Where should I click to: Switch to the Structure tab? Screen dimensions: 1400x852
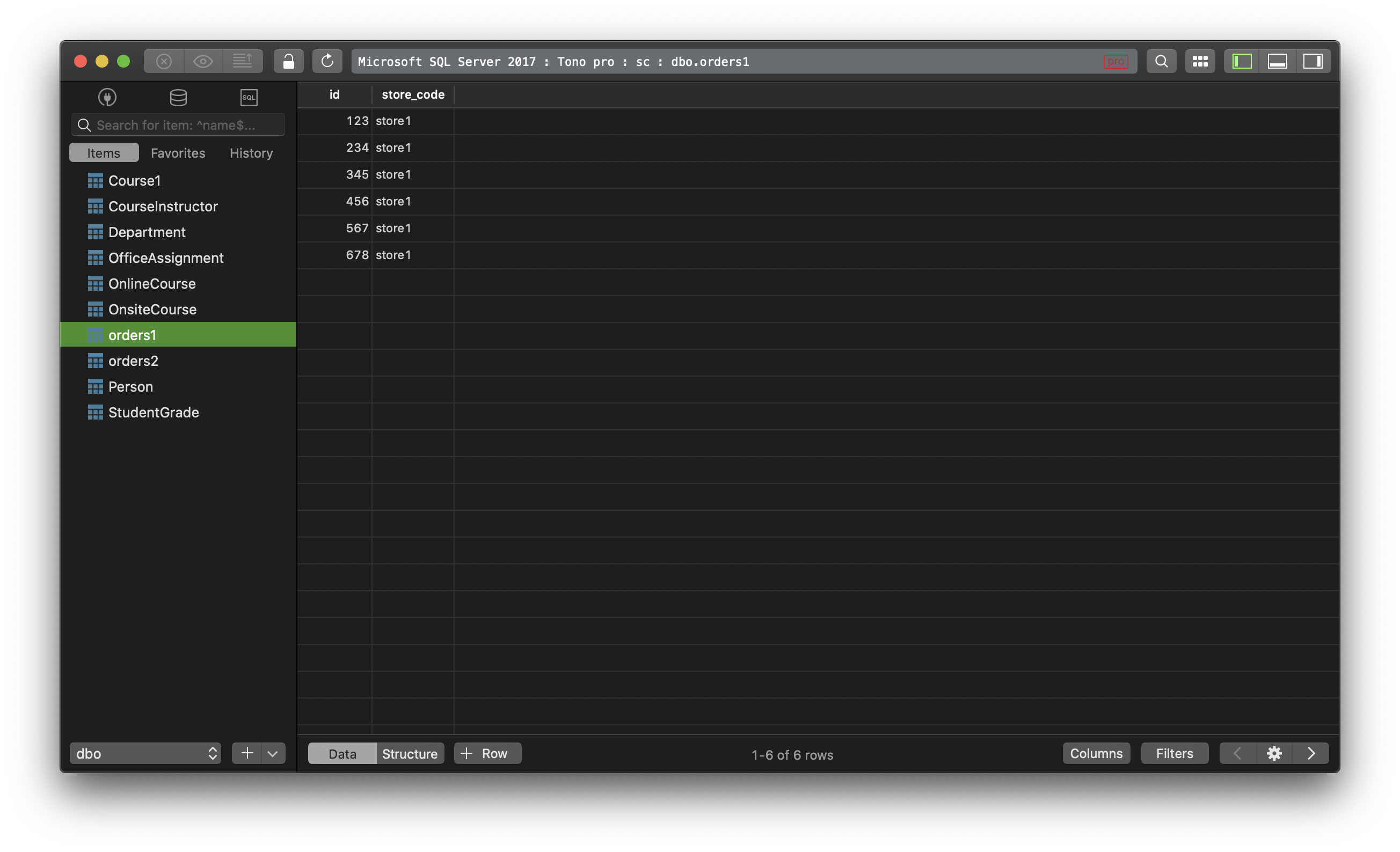point(410,753)
